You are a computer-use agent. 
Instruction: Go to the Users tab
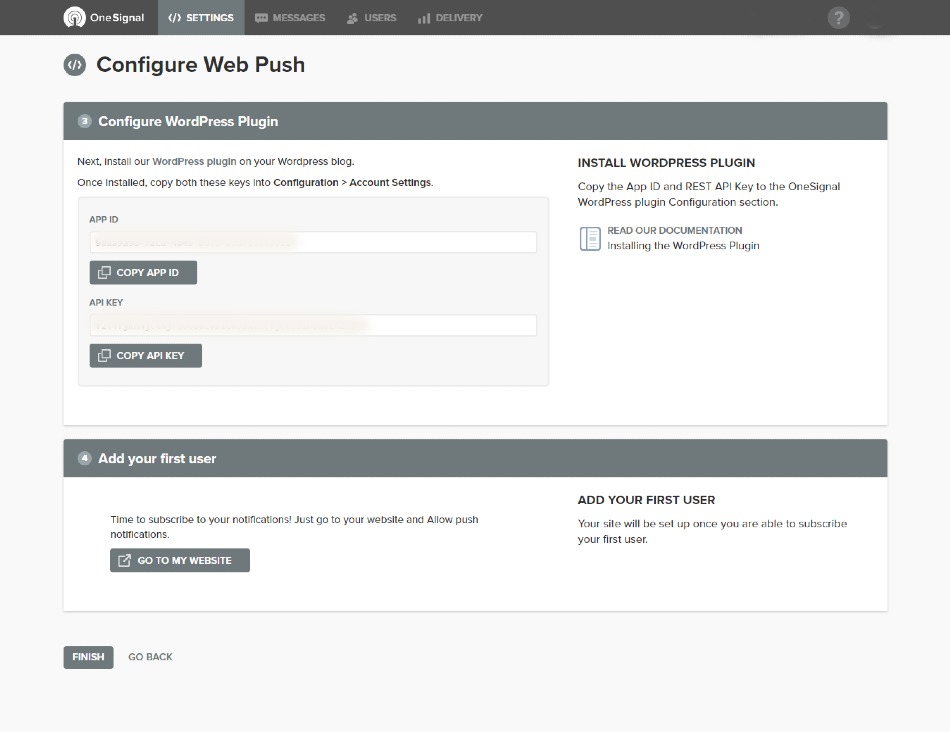tap(371, 18)
